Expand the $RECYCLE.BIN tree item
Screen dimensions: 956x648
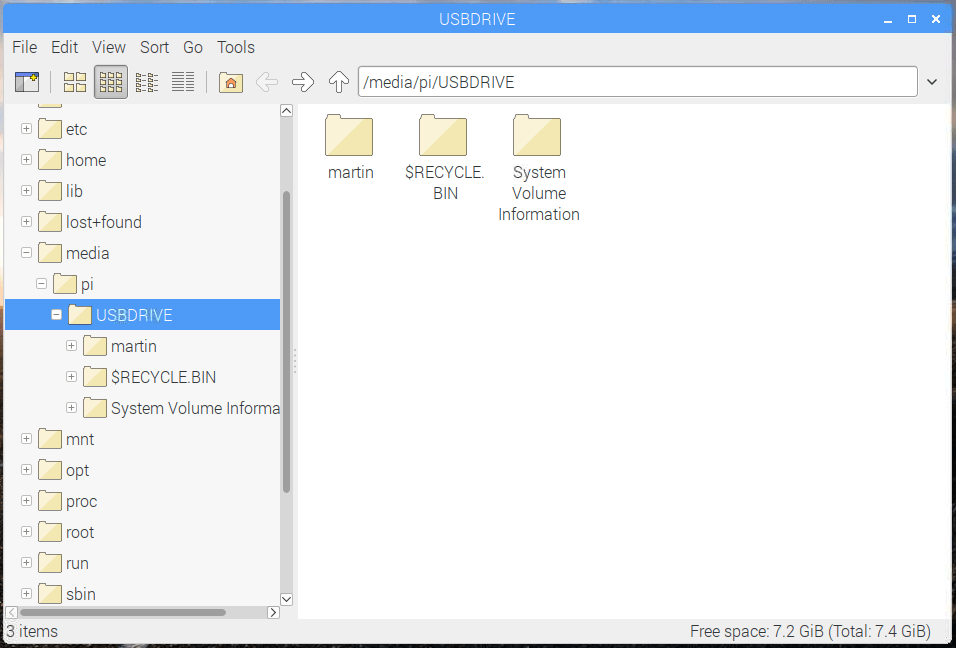(x=71, y=377)
